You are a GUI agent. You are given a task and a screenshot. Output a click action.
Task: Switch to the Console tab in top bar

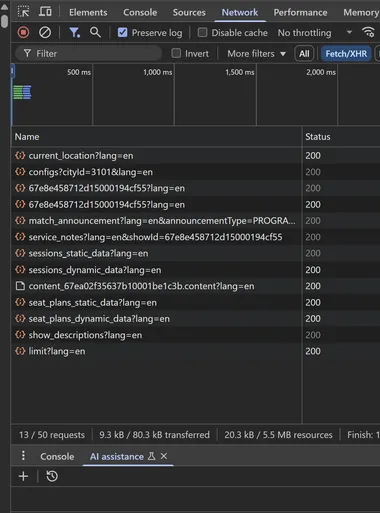coord(140,12)
